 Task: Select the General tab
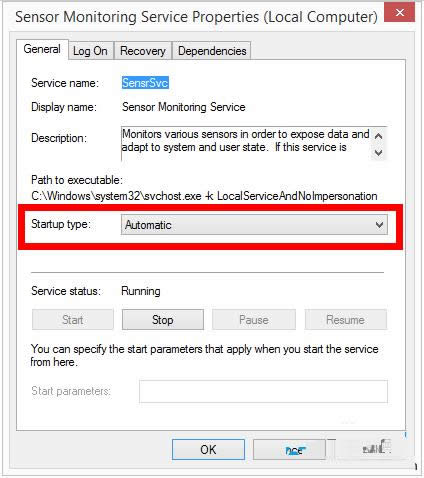(42, 49)
